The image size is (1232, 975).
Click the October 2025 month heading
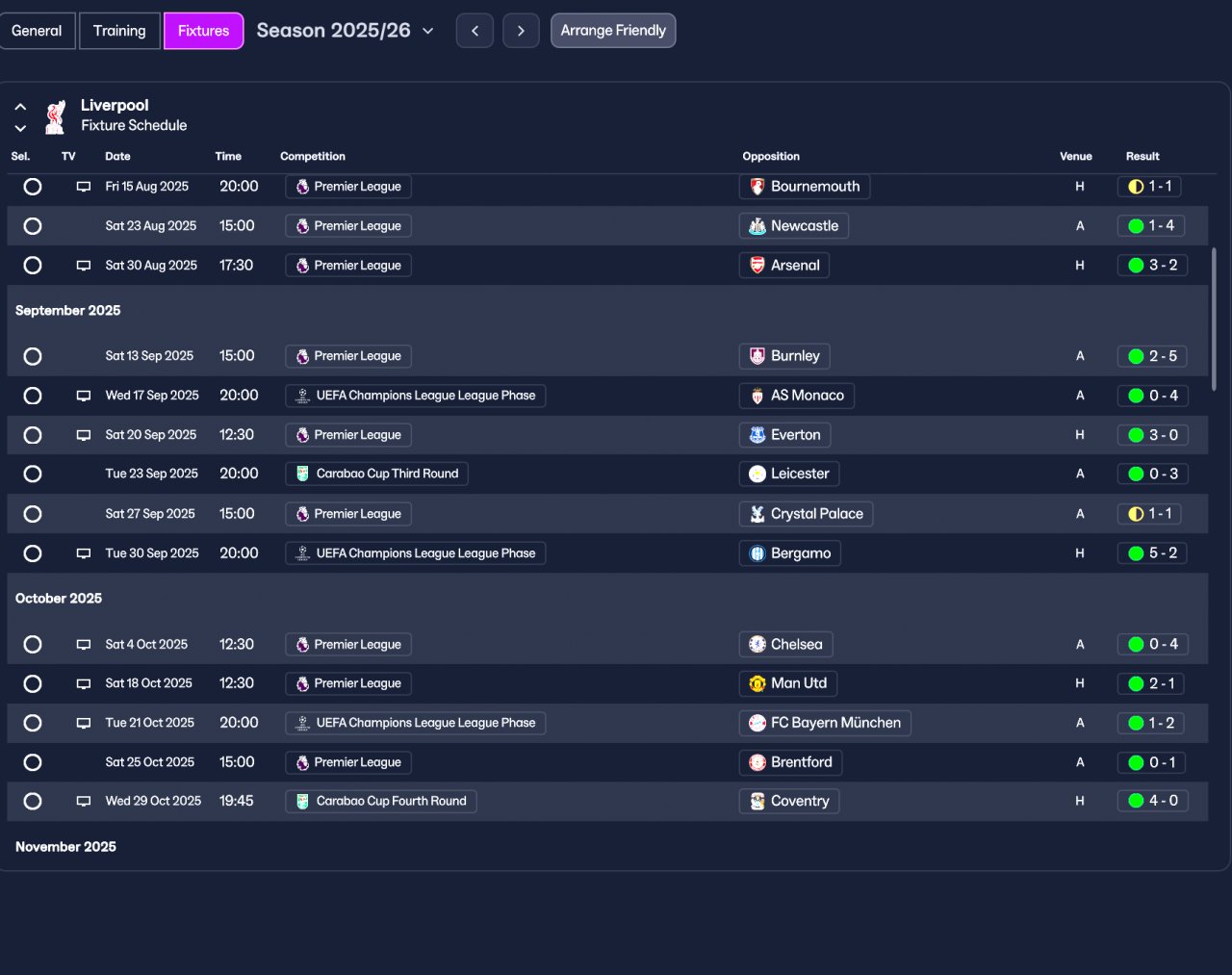click(59, 599)
